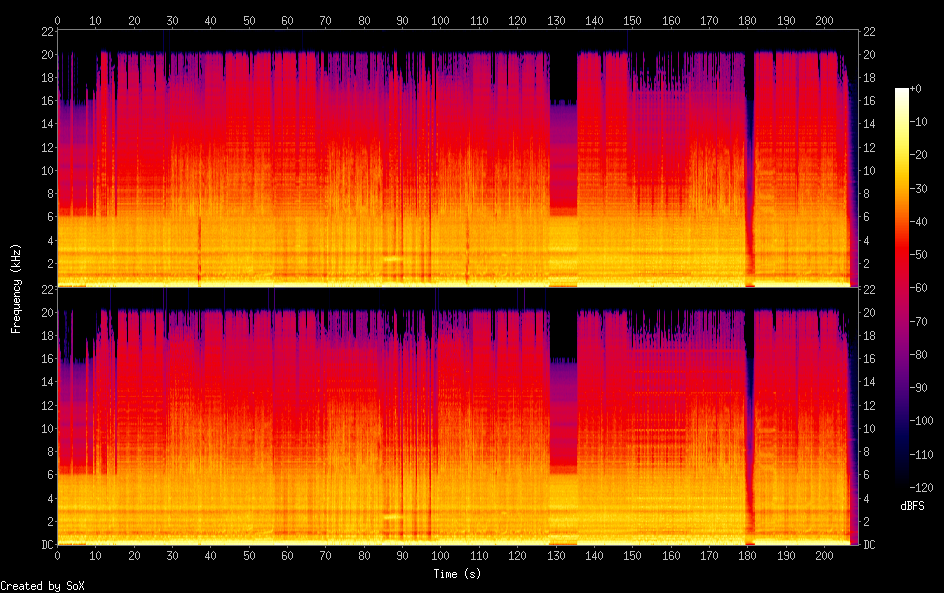
Task: Click the "Frequency (kHz)" vertical axis label
Action: click(16, 288)
